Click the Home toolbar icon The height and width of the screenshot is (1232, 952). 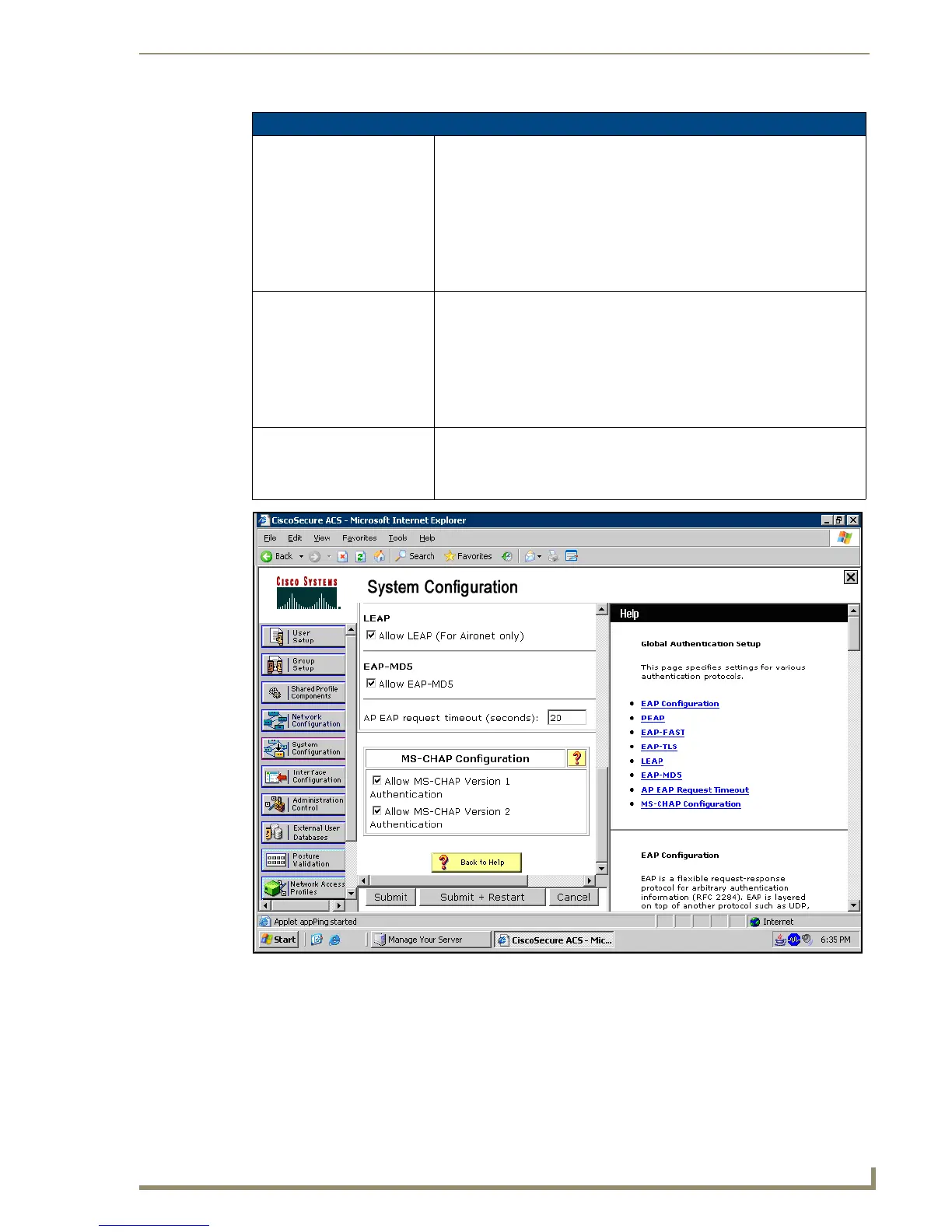380,556
